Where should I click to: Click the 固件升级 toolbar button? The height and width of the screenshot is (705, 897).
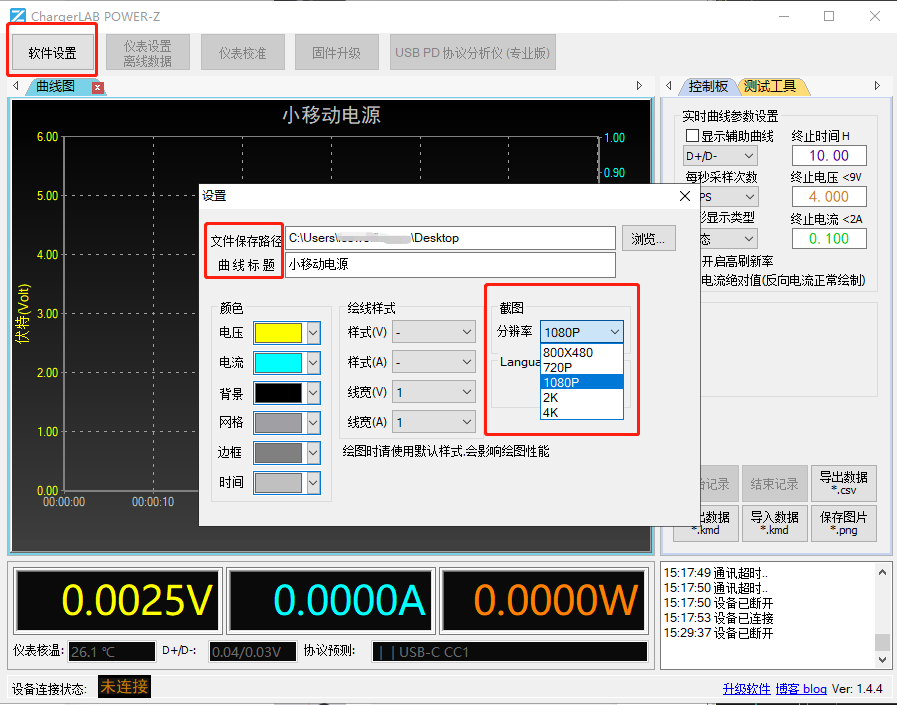(336, 51)
